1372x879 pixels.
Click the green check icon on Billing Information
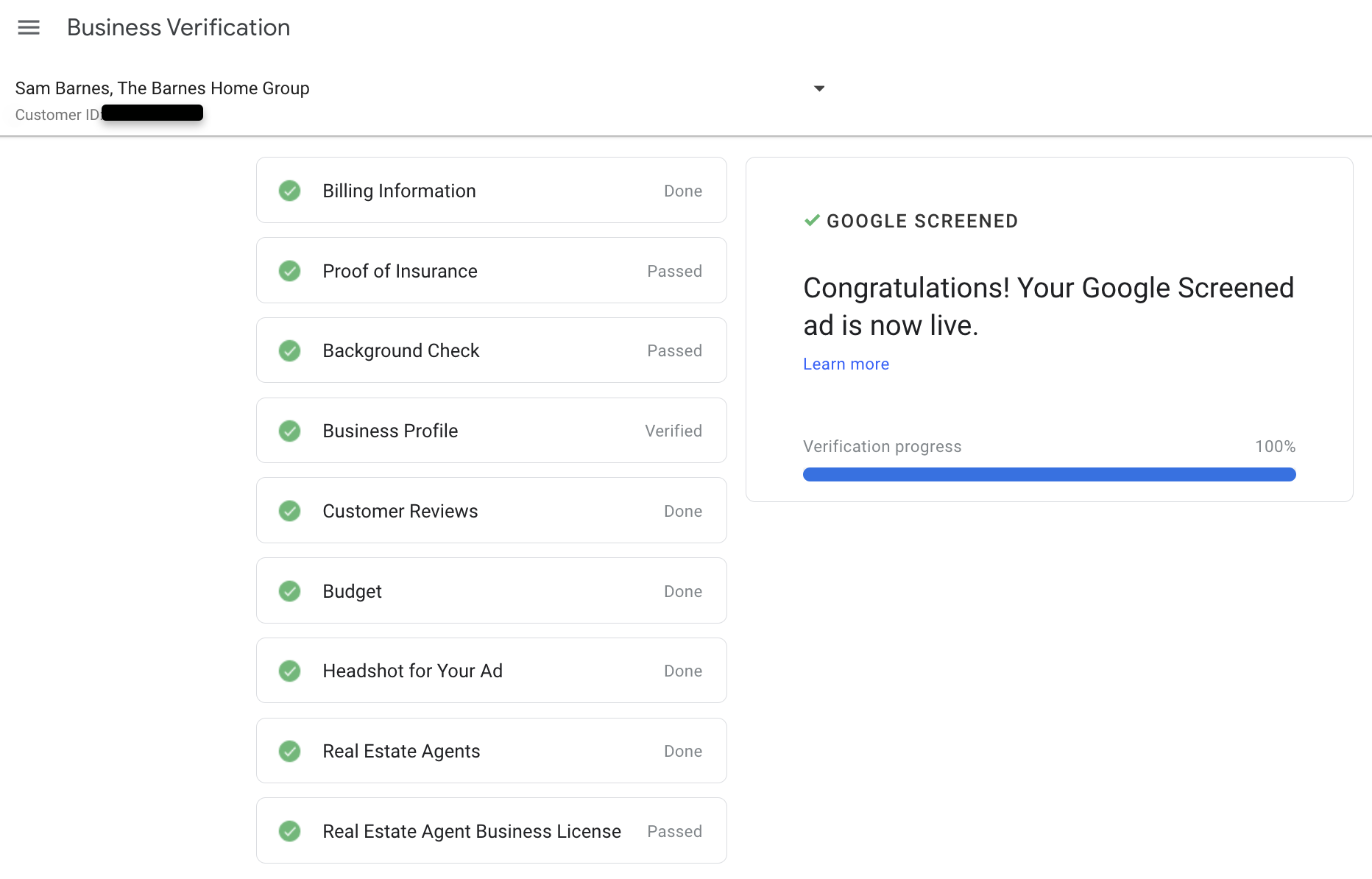(x=290, y=190)
